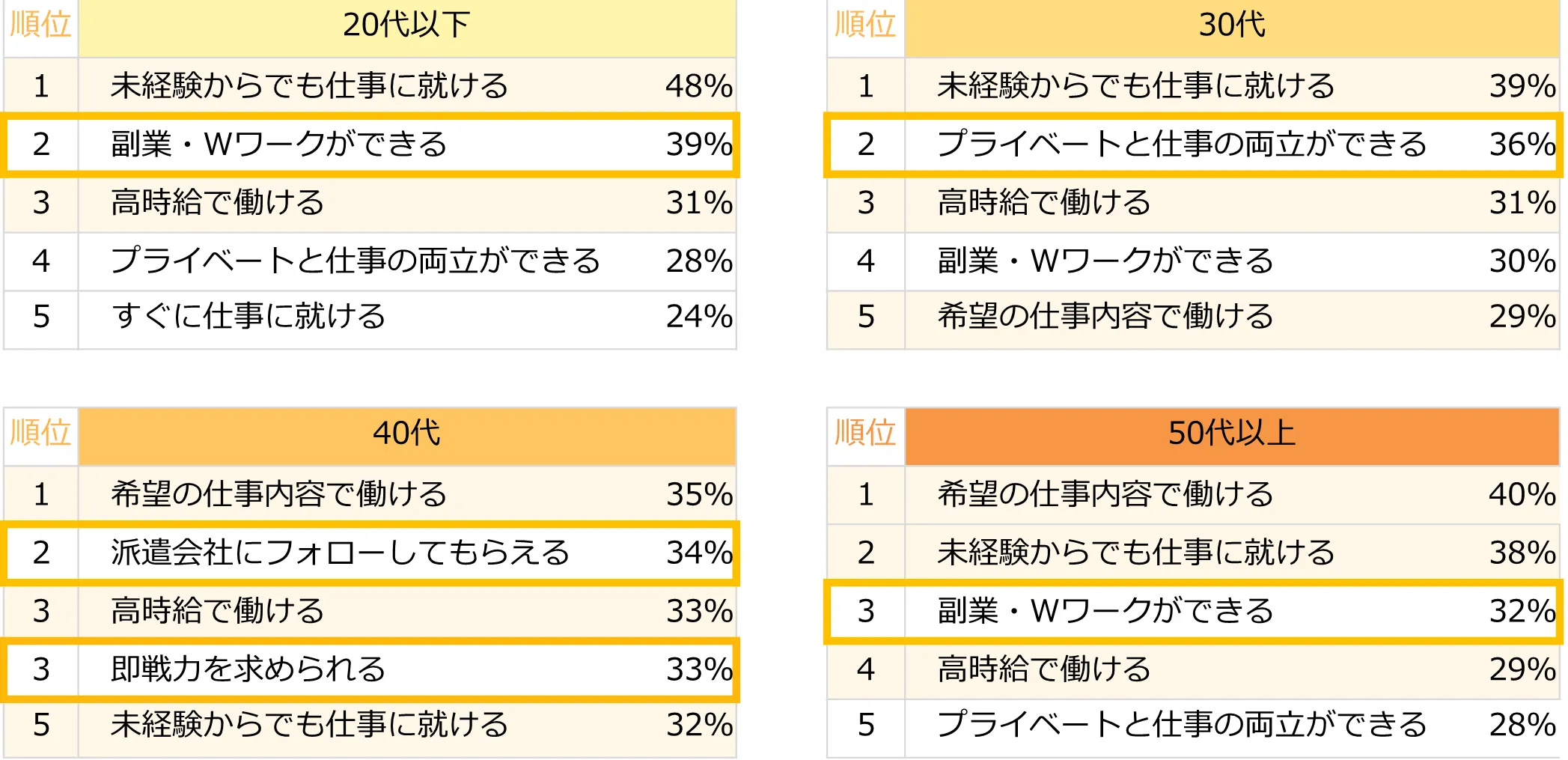Click the 30% value in 30代 table
Image resolution: width=1568 pixels, height=760 pixels.
1522,261
